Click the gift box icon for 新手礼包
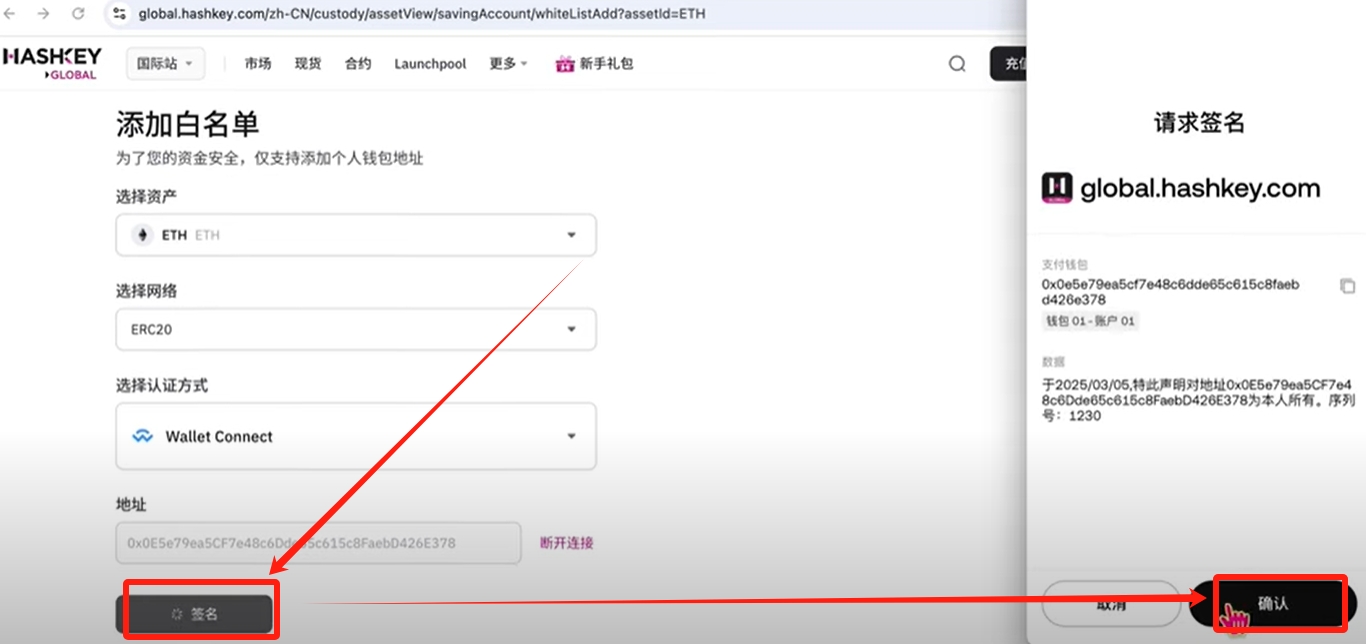1366x644 pixels. [x=565, y=63]
